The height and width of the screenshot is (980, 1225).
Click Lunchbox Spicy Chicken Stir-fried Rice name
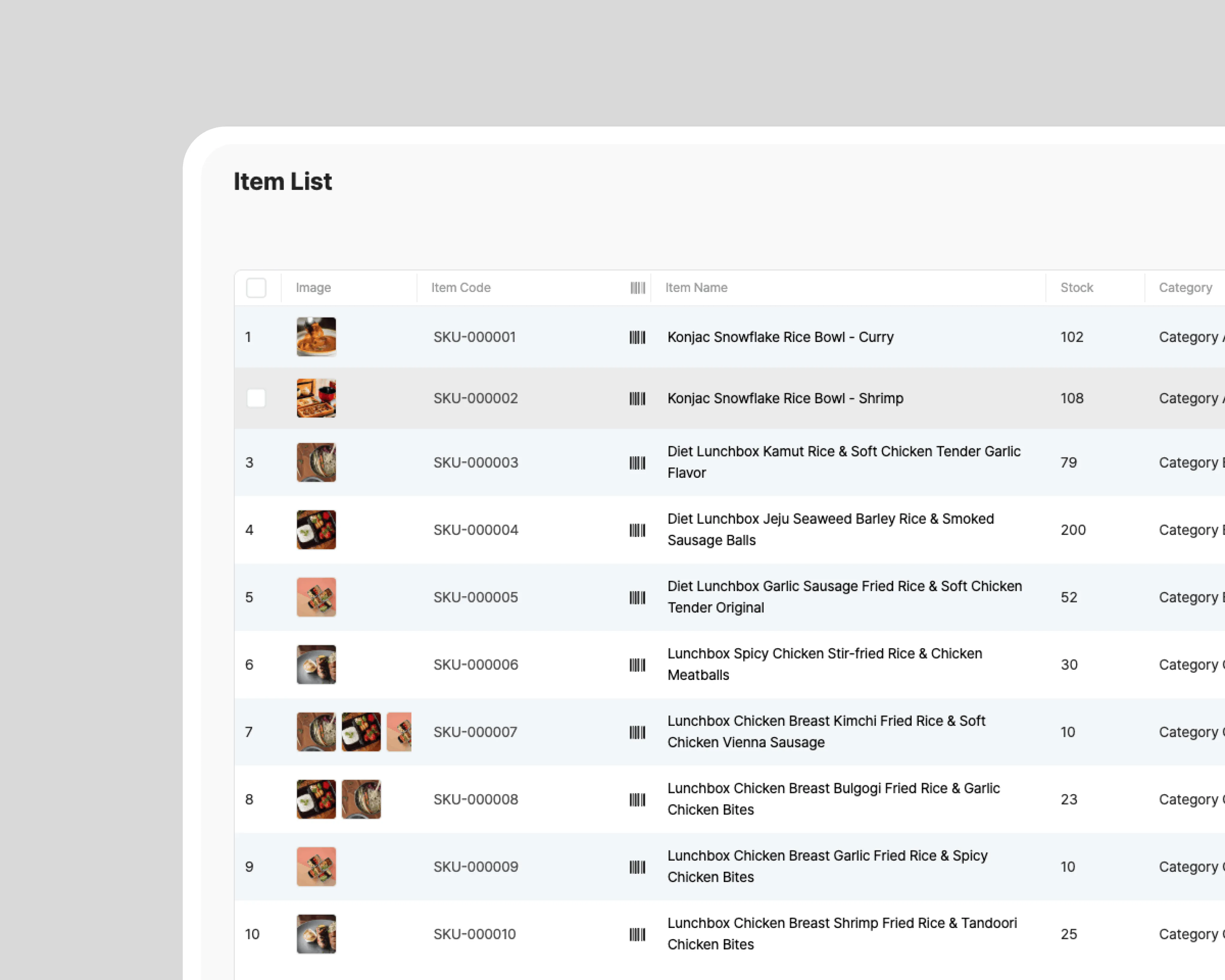click(825, 664)
